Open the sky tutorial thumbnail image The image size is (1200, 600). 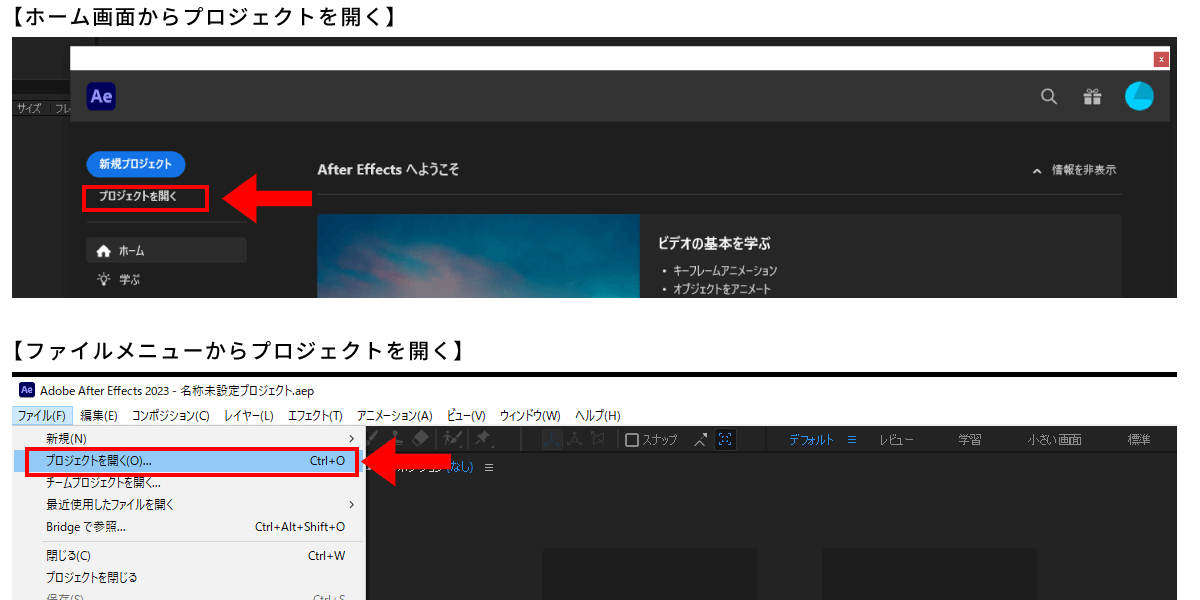tap(478, 256)
